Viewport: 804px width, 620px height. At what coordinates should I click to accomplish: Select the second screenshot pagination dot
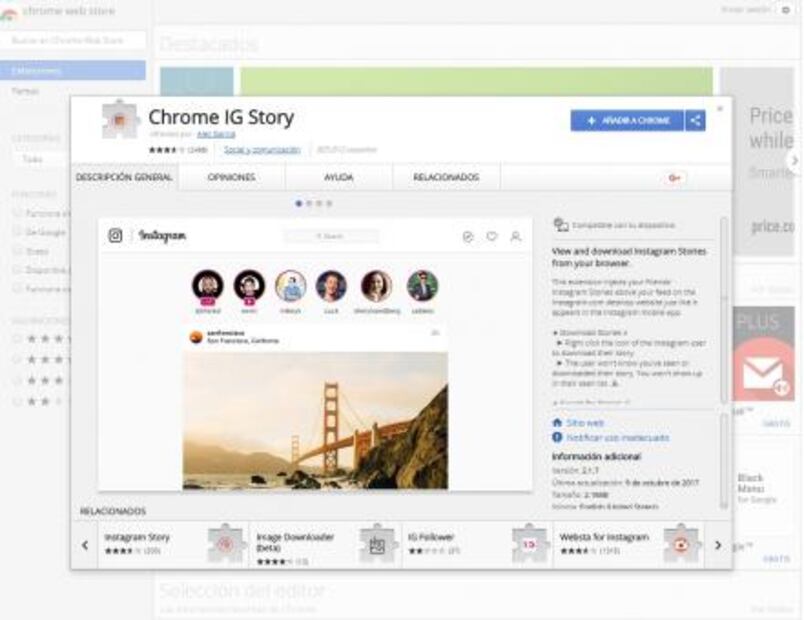[307, 201]
